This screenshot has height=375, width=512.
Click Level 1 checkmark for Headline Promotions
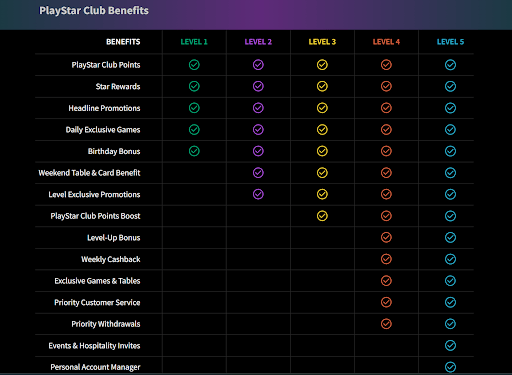[x=194, y=108]
